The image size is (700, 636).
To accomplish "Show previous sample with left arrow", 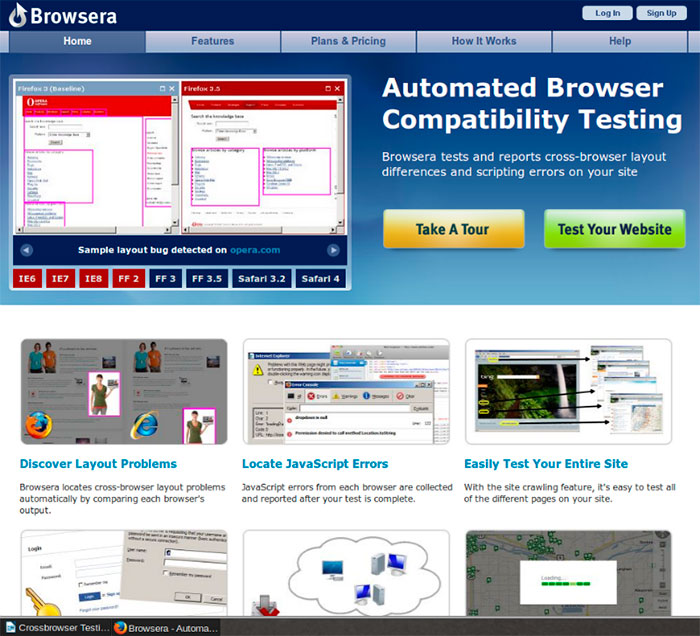I will tap(26, 250).
